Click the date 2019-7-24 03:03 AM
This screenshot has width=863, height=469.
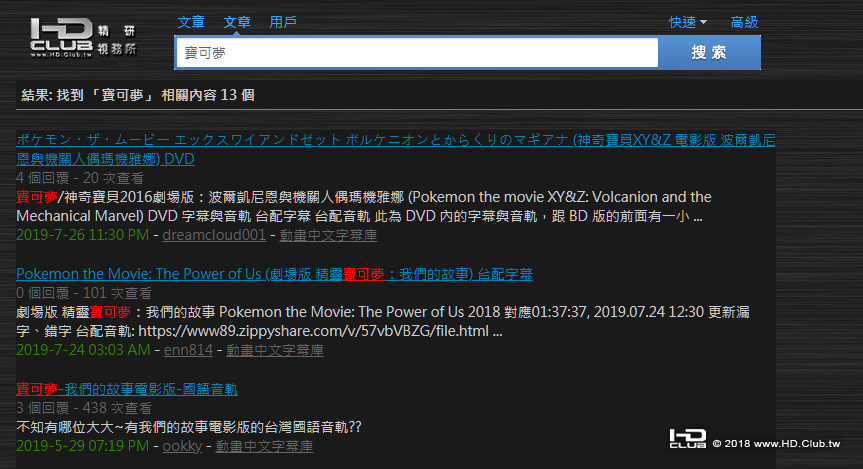[83, 350]
